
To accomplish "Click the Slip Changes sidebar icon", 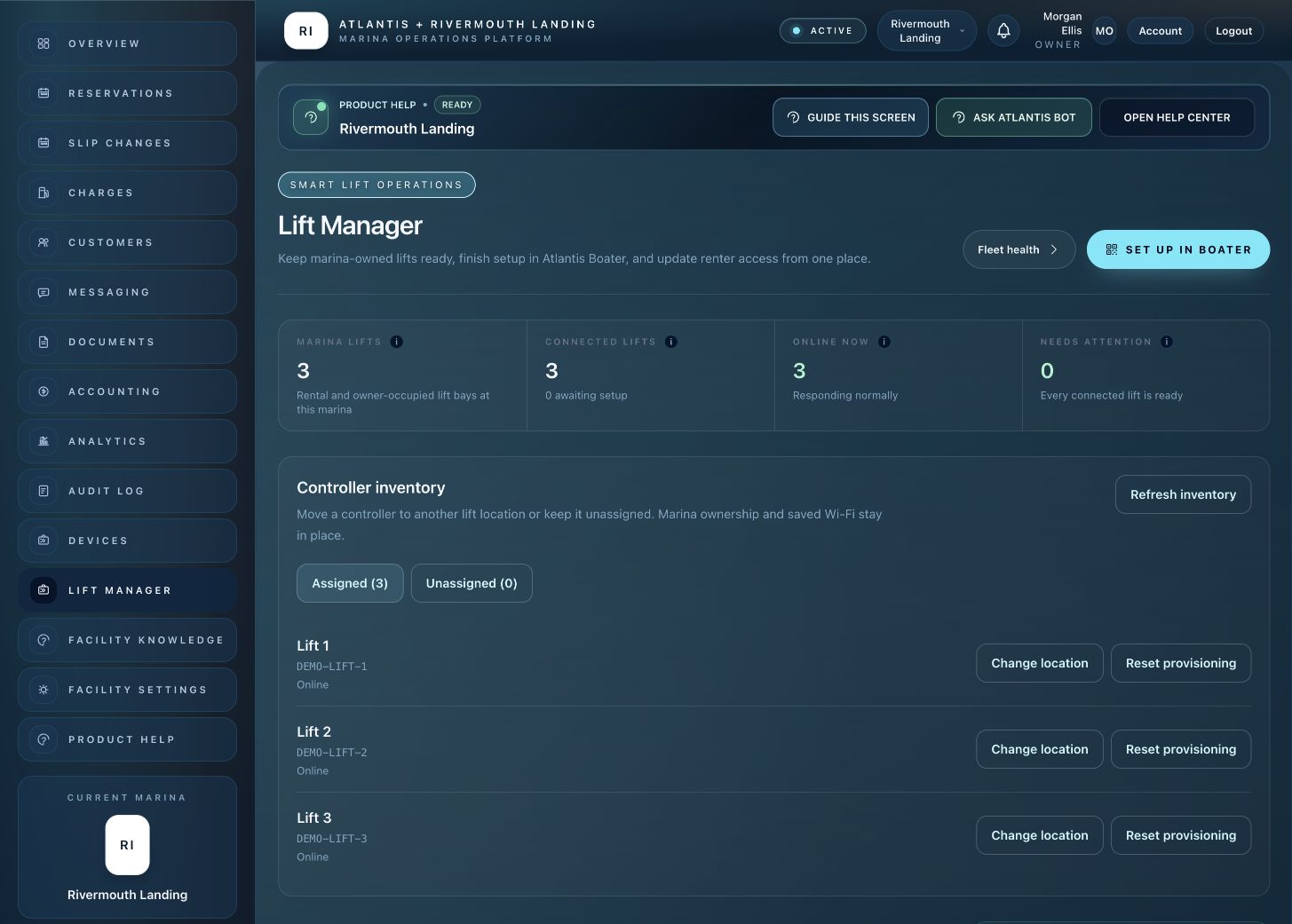I will 44,143.
